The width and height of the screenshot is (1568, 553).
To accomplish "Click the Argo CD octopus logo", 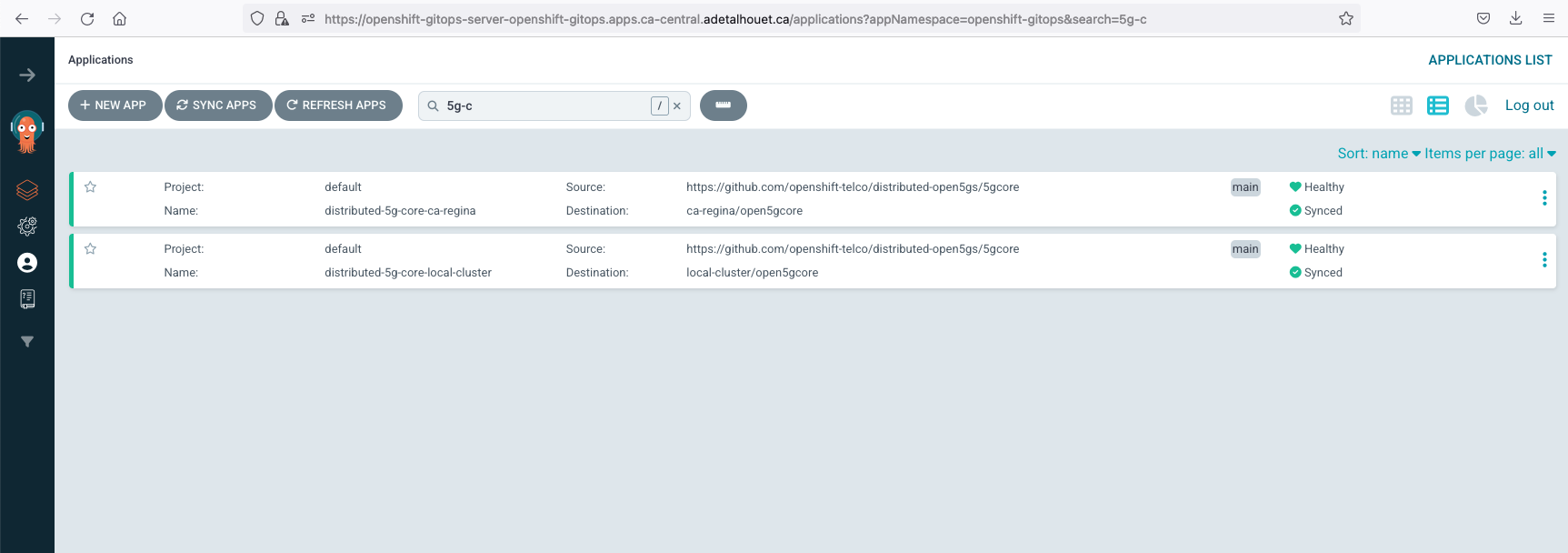I will (27, 132).
